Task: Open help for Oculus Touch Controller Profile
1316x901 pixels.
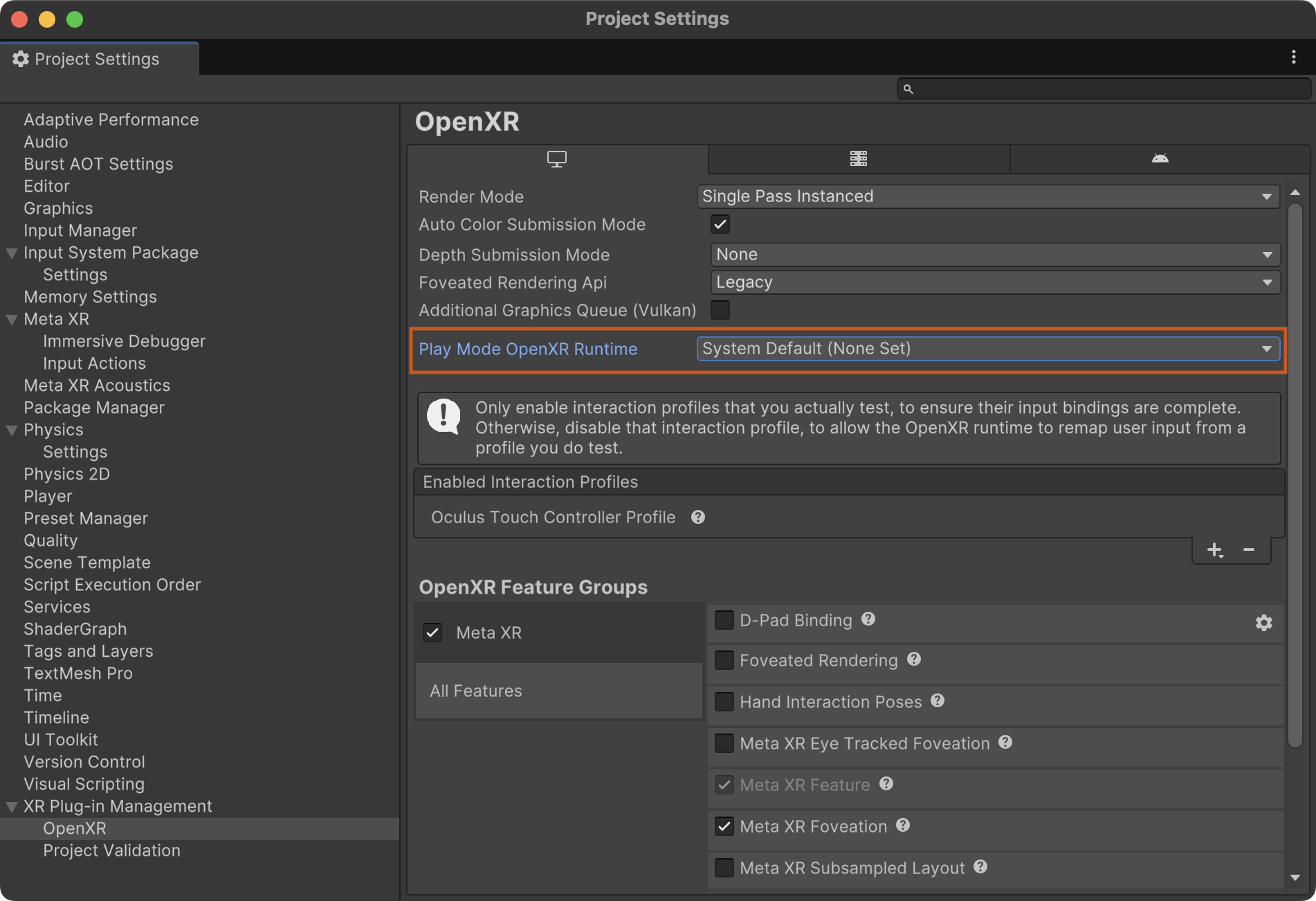Action: click(698, 518)
